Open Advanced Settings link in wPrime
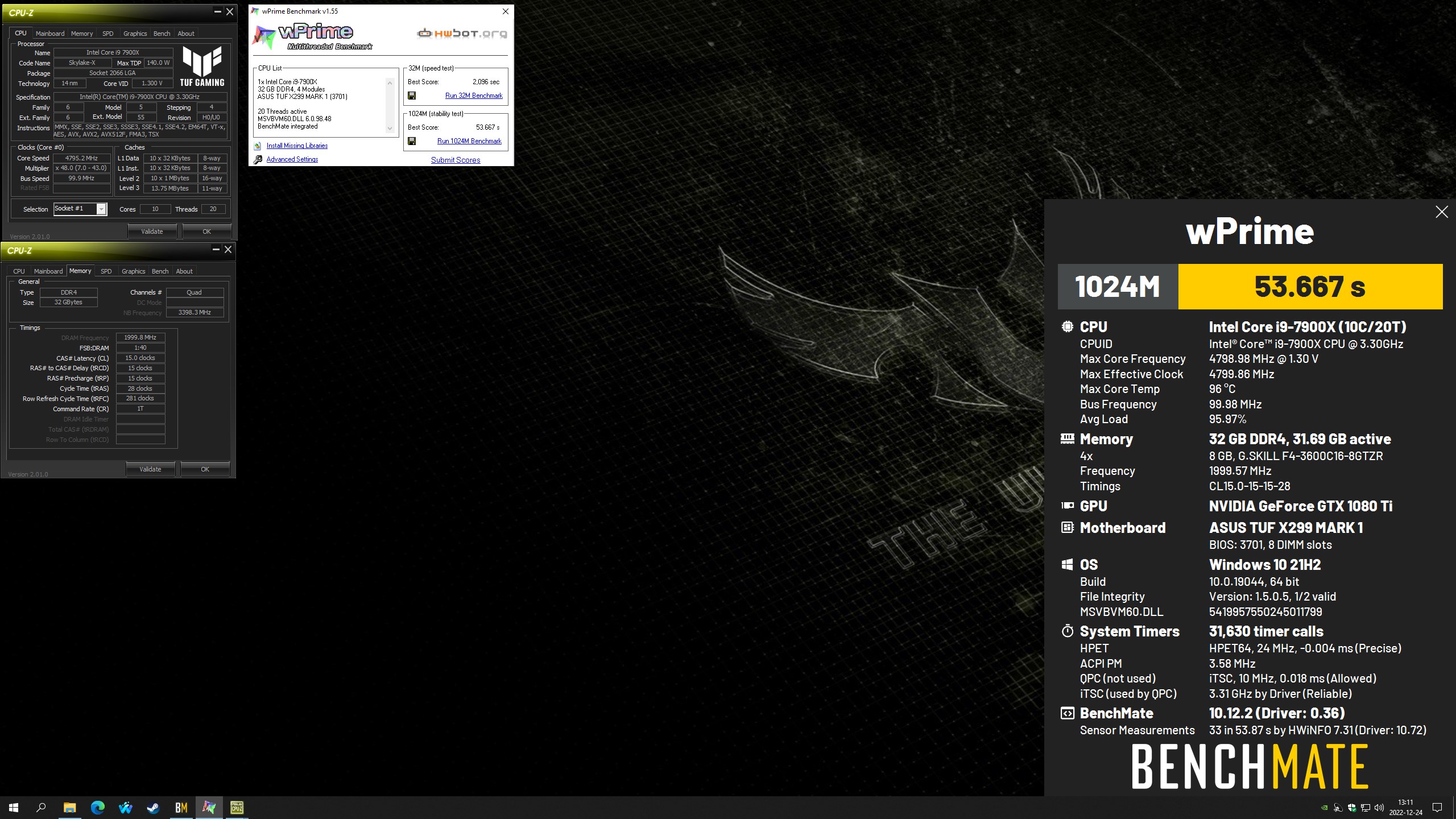This screenshot has width=1456, height=819. (292, 159)
